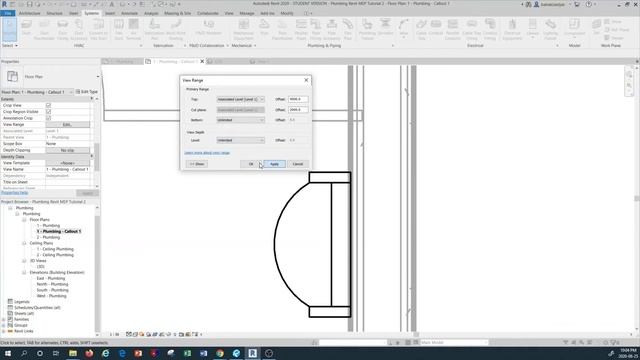Click the View Template <None> button
640x360 pixels.
67,163
